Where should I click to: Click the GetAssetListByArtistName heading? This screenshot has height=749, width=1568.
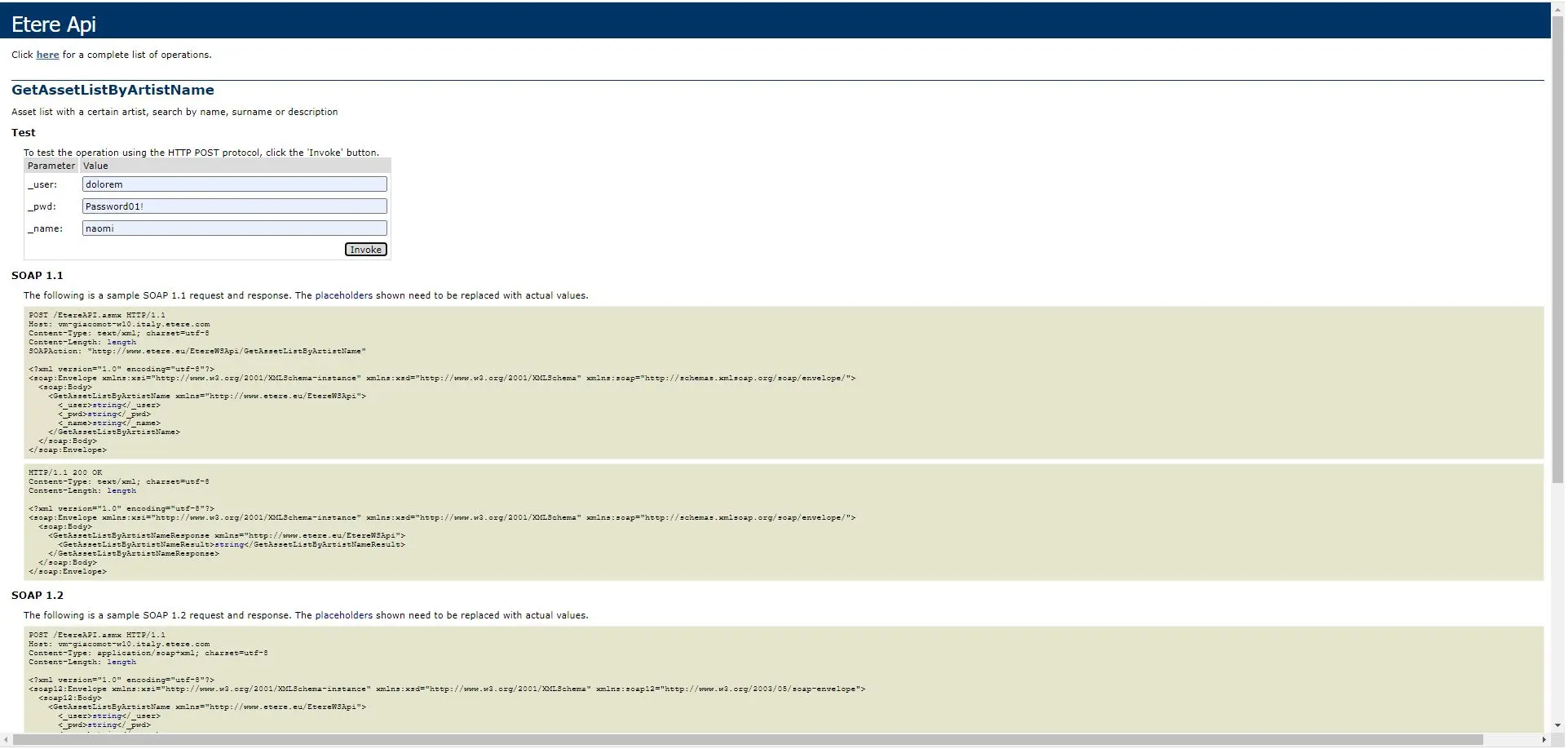(113, 90)
